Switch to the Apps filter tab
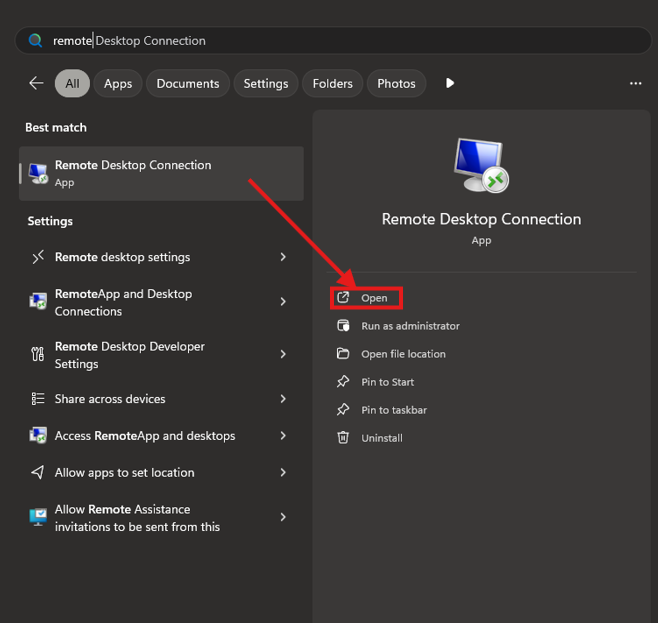Image resolution: width=658 pixels, height=623 pixels. tap(118, 83)
